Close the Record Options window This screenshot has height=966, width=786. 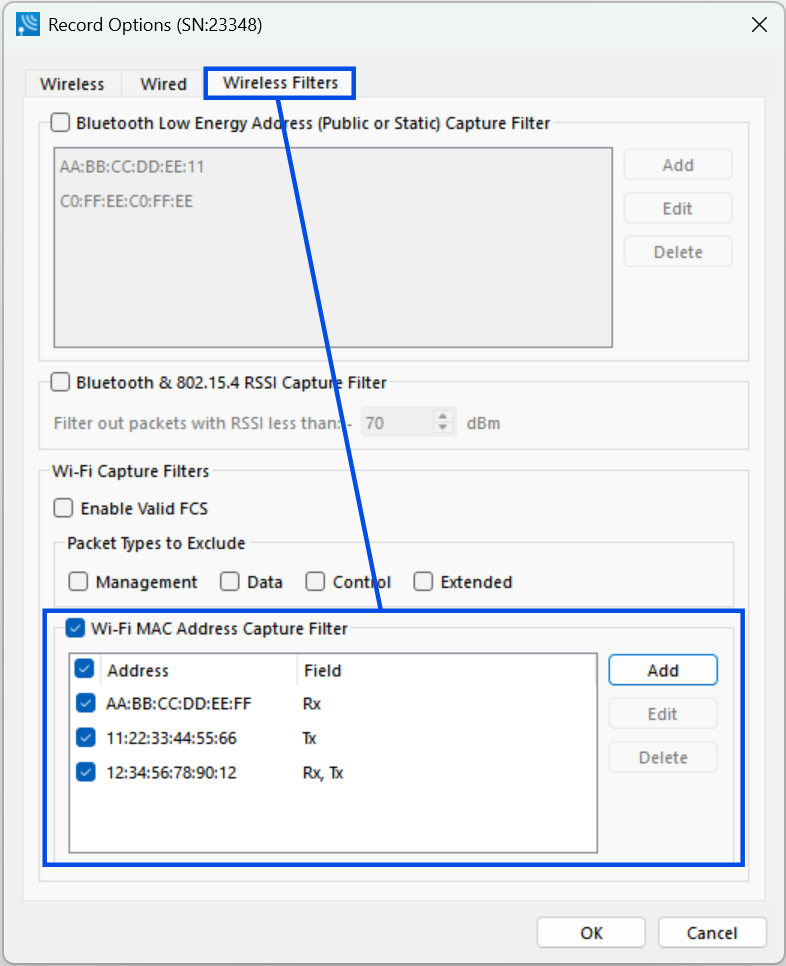(x=759, y=25)
